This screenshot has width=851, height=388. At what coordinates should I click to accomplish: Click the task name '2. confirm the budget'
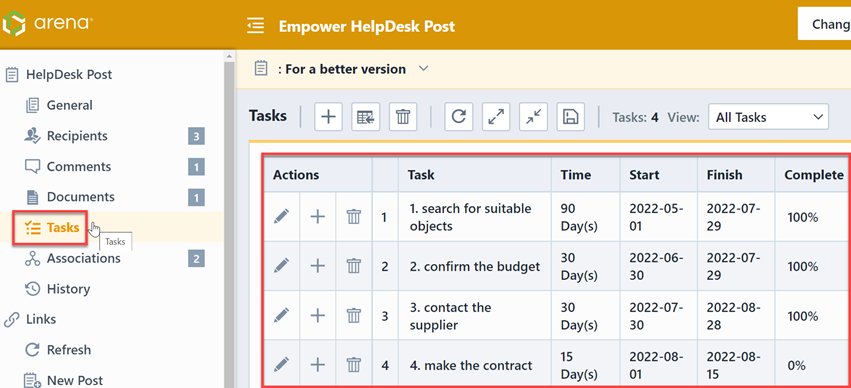tap(474, 266)
